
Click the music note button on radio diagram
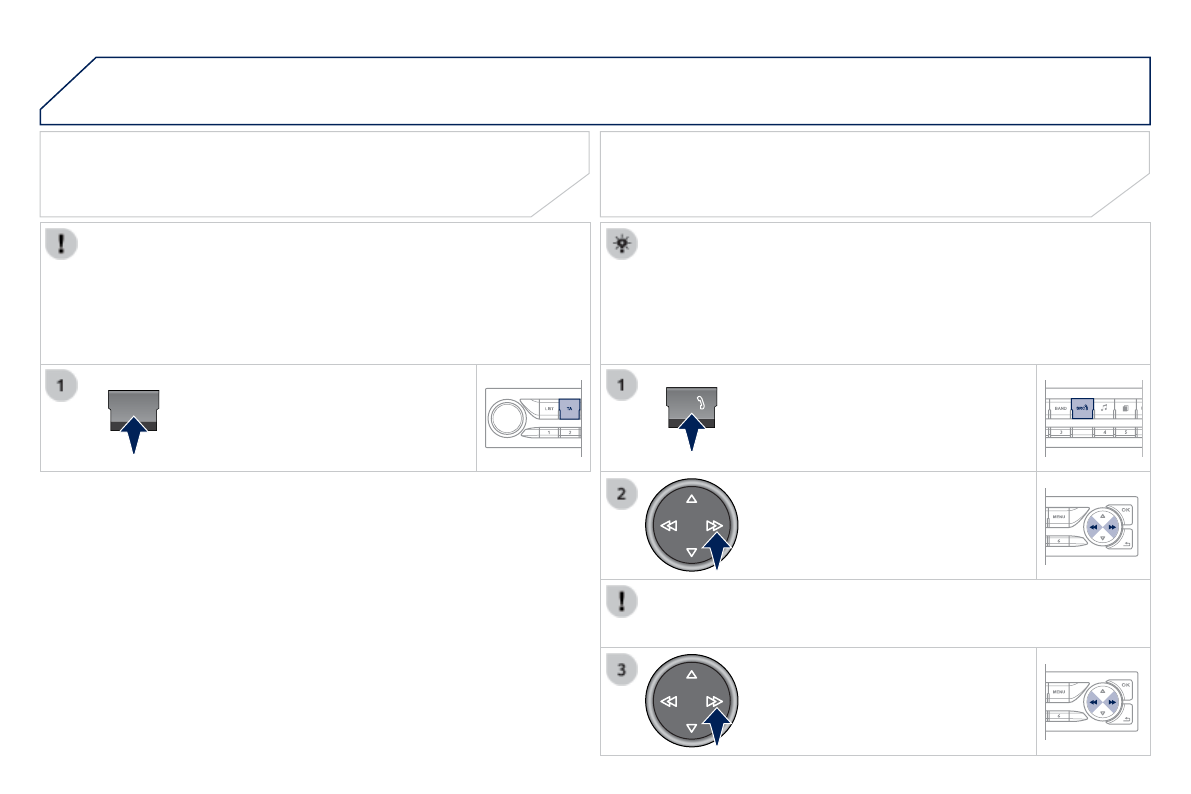(x=1106, y=409)
